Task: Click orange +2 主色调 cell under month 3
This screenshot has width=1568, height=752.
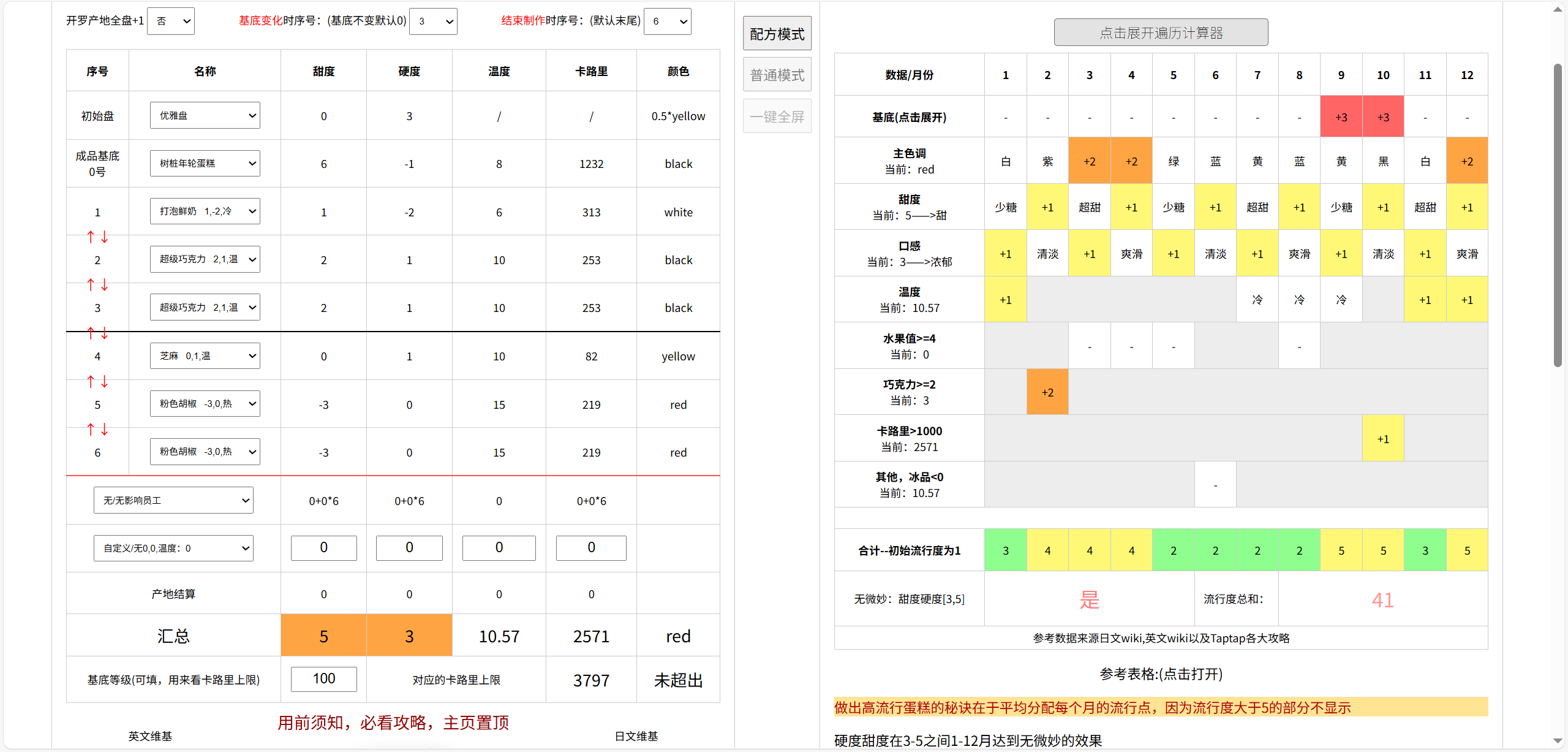Action: coord(1089,161)
